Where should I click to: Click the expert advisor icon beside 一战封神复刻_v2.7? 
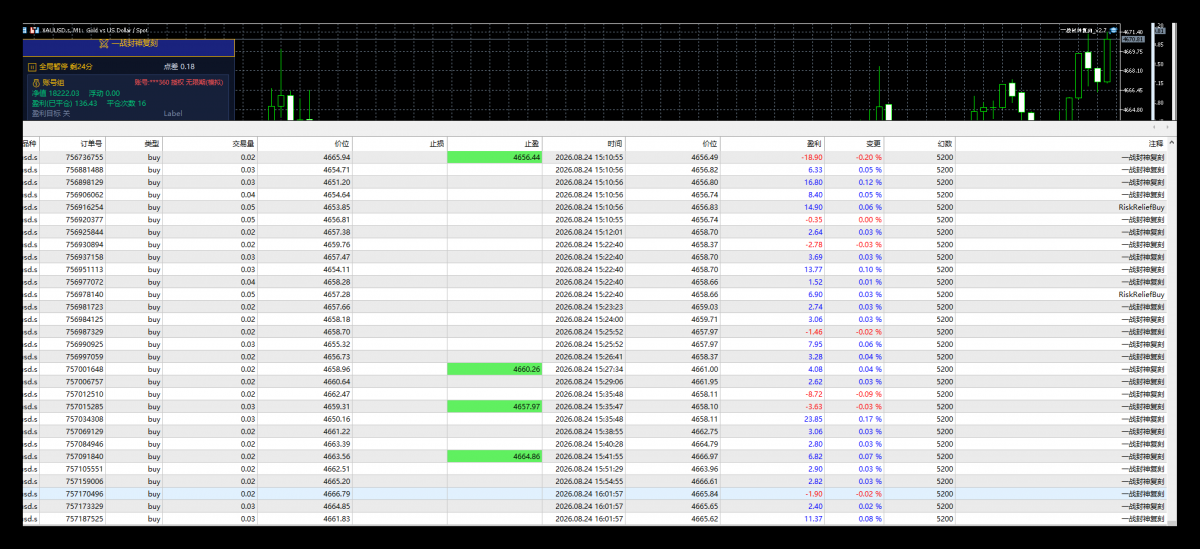(x=1114, y=31)
